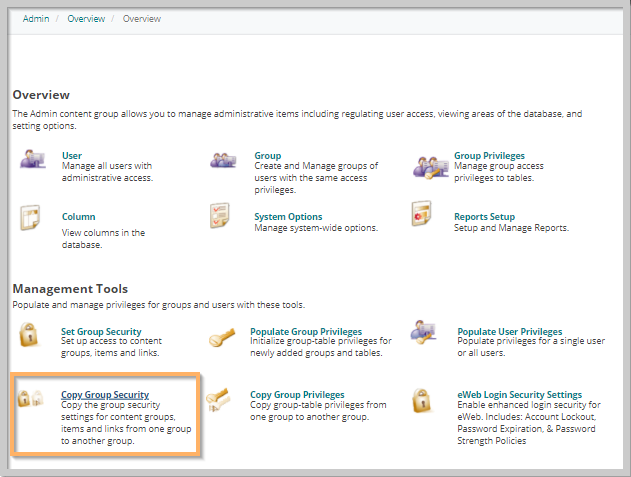The height and width of the screenshot is (477, 631).
Task: Click 'Populate and manage privileges for groups' text
Action: 159,305
